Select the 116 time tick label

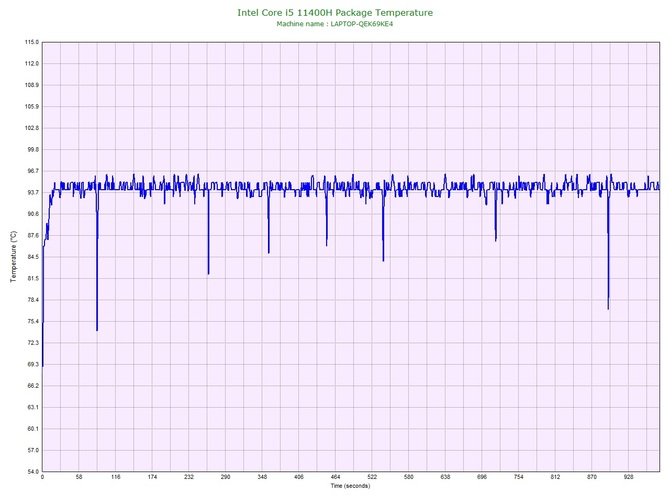[116, 477]
